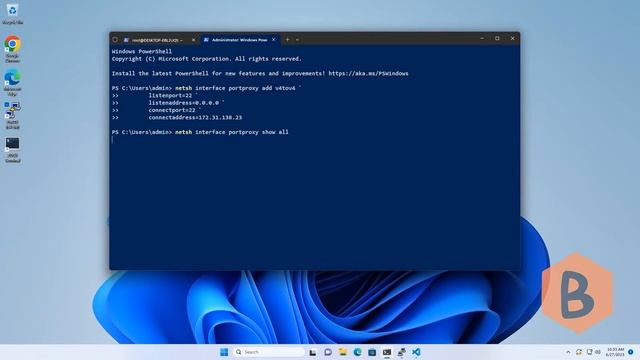Click the sync status tray icon

pos(579,352)
